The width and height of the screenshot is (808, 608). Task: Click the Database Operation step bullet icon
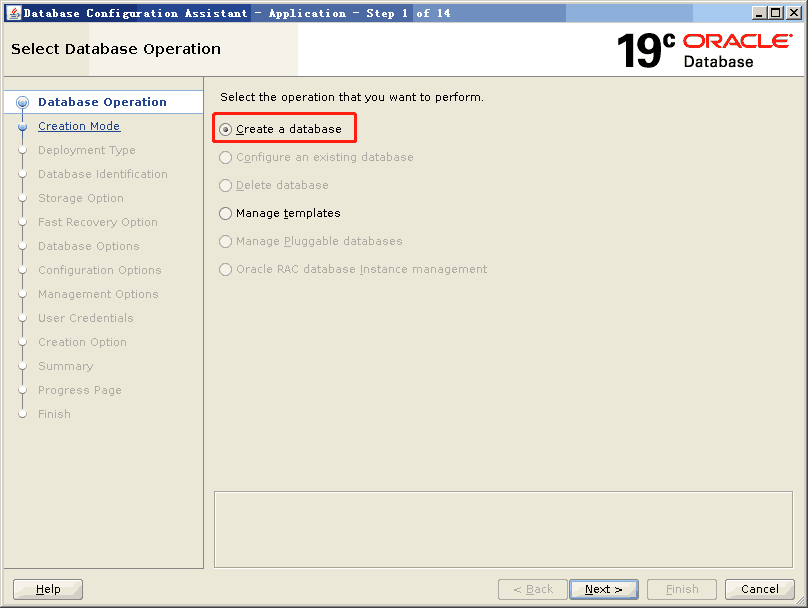22,102
